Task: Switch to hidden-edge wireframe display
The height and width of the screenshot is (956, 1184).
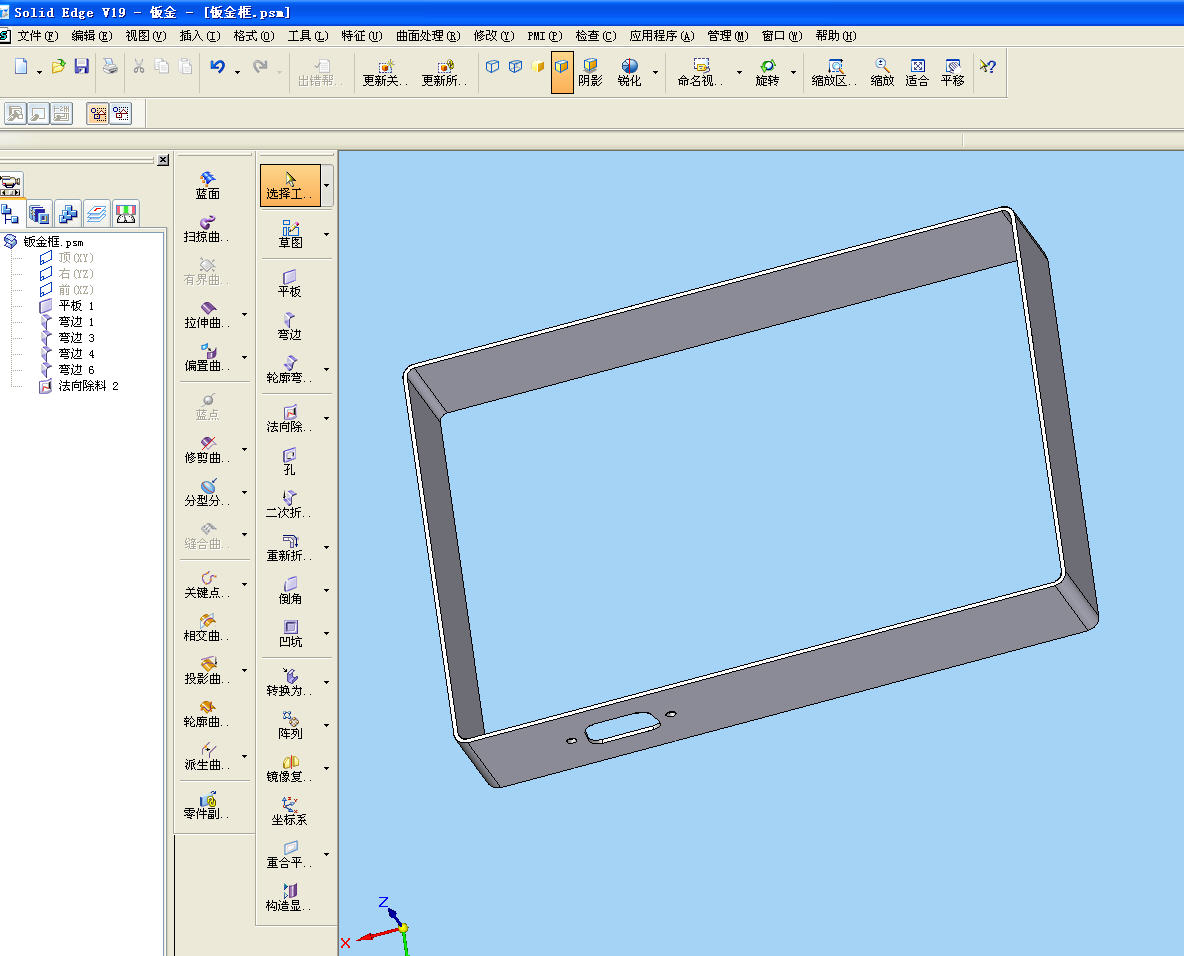Action: click(x=516, y=66)
